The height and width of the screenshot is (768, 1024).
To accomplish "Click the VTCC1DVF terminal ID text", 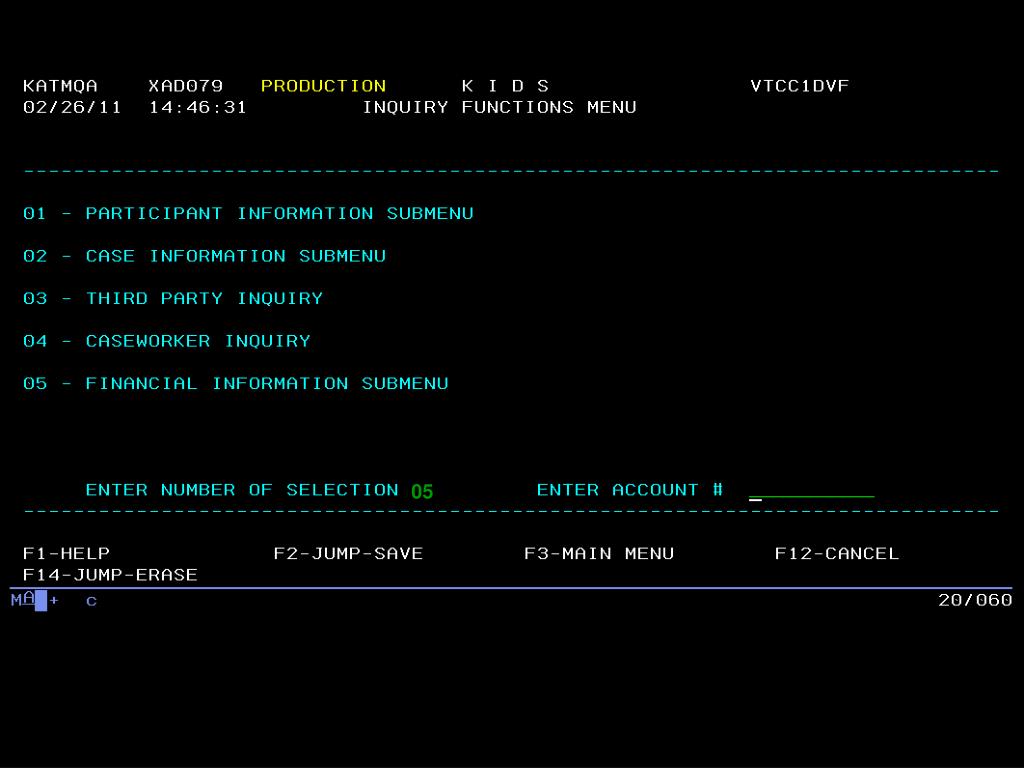I will 799,86.
